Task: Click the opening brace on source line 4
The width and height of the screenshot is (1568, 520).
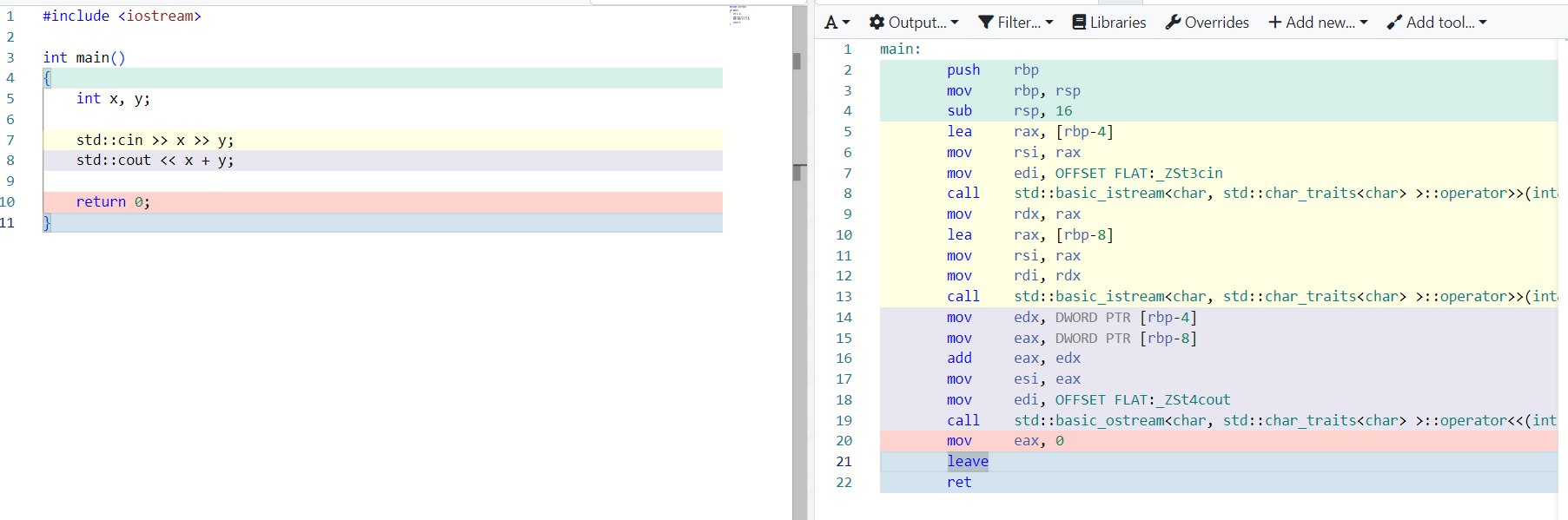Action: click(x=47, y=78)
